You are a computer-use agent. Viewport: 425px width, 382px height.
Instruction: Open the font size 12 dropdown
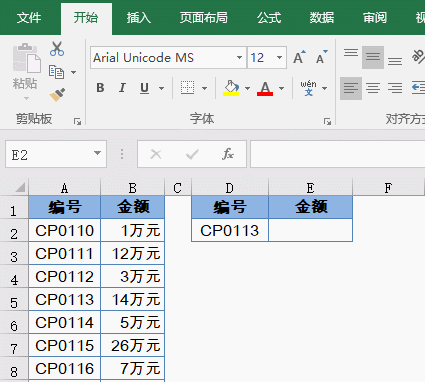point(279,58)
